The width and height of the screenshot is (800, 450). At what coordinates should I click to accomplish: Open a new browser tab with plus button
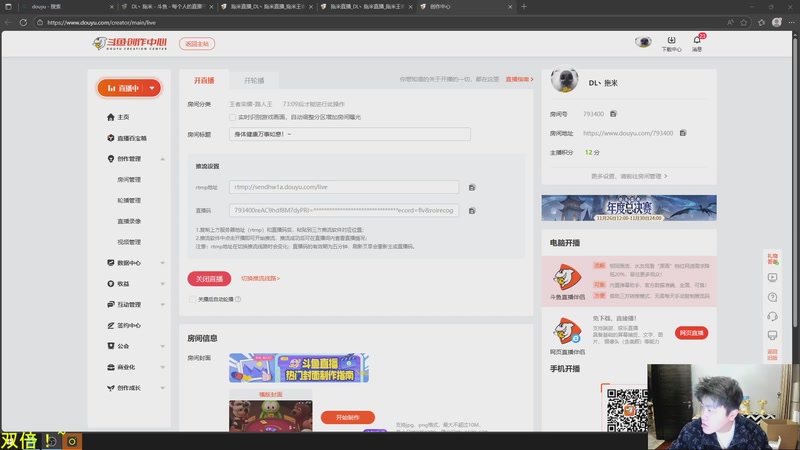point(523,7)
